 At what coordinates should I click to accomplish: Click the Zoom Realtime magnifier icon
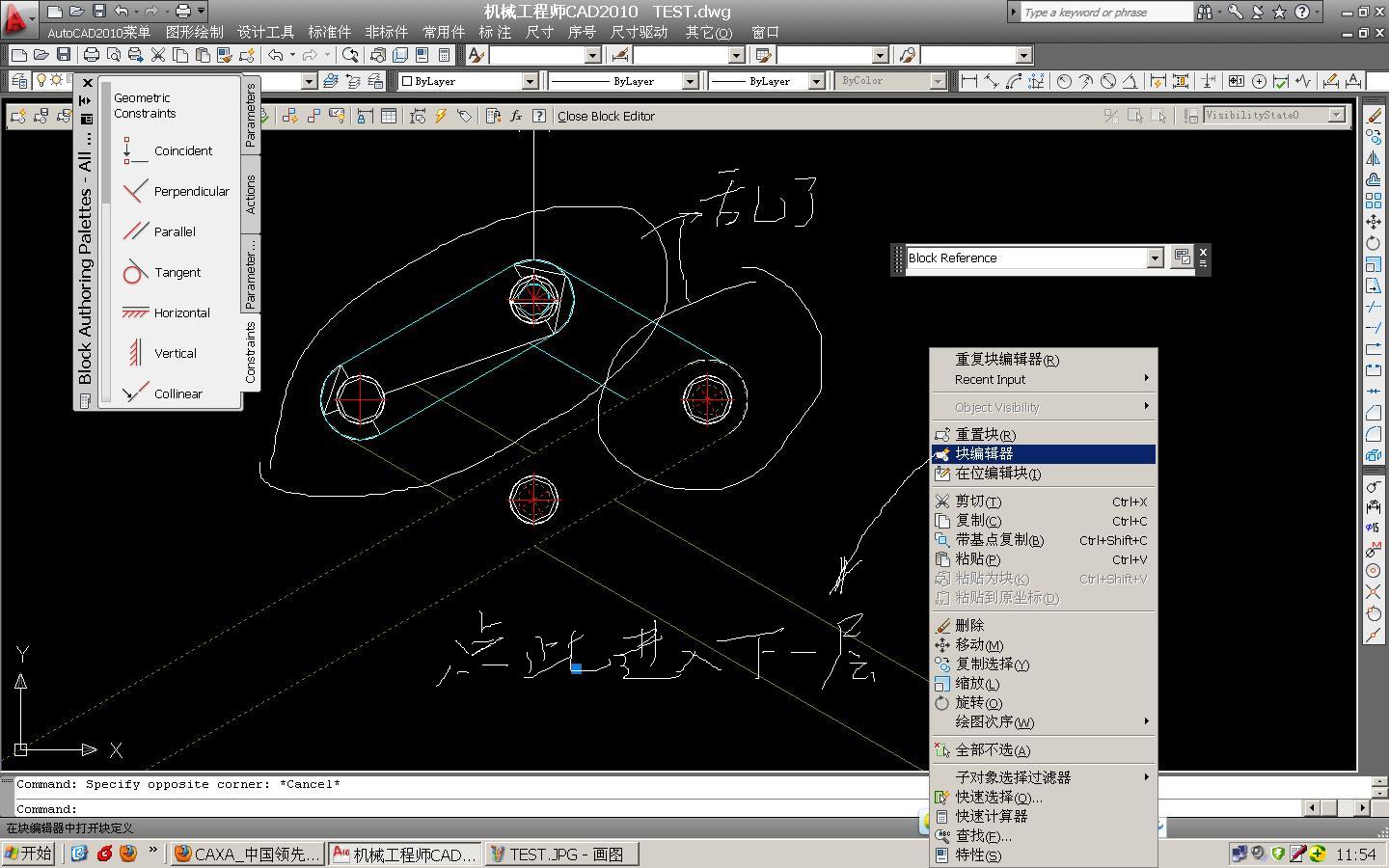point(350,55)
